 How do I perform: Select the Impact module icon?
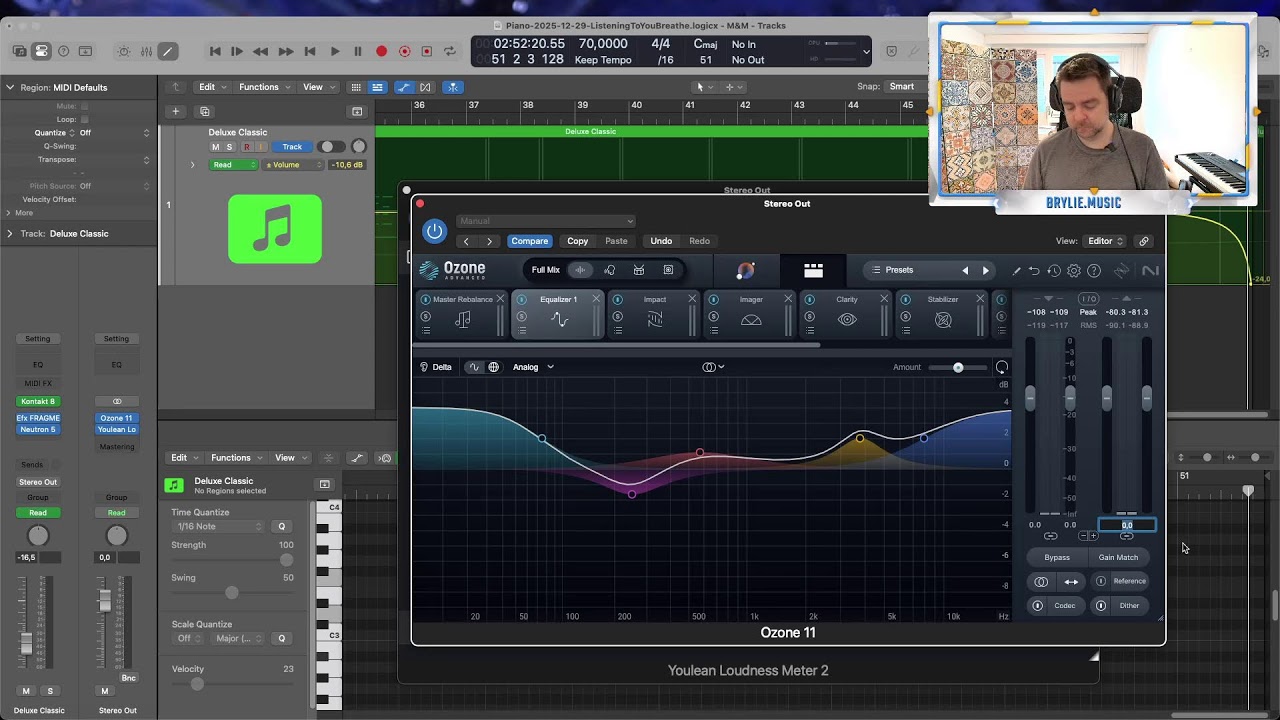coord(655,320)
